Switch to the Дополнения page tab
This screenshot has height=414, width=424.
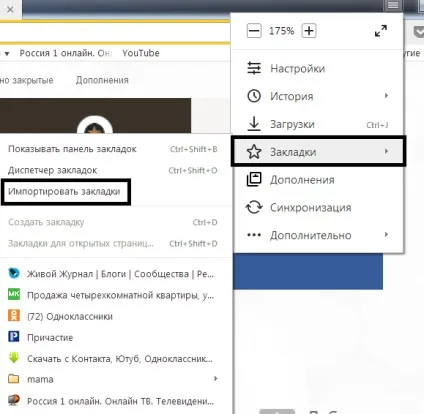102,80
